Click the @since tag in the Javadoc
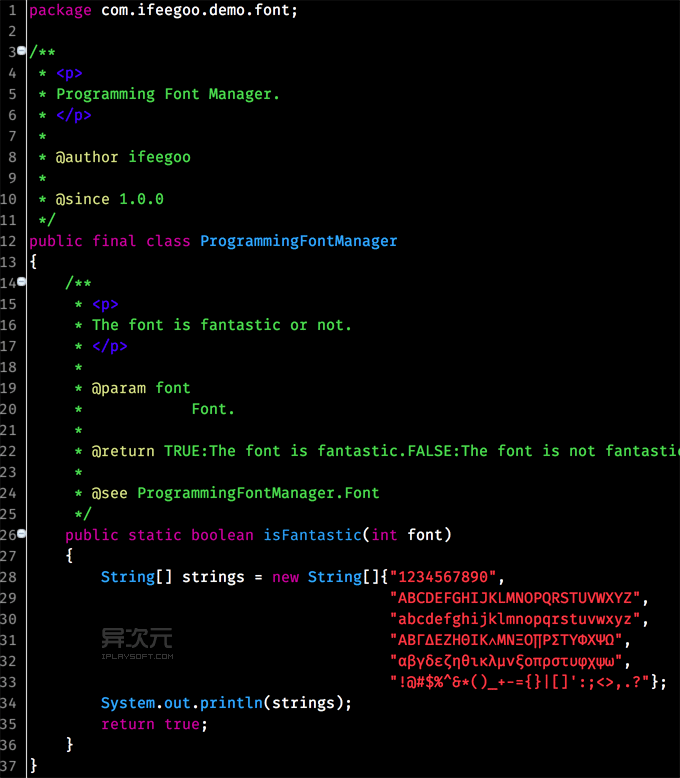Image resolution: width=680 pixels, height=778 pixels. click(x=82, y=199)
